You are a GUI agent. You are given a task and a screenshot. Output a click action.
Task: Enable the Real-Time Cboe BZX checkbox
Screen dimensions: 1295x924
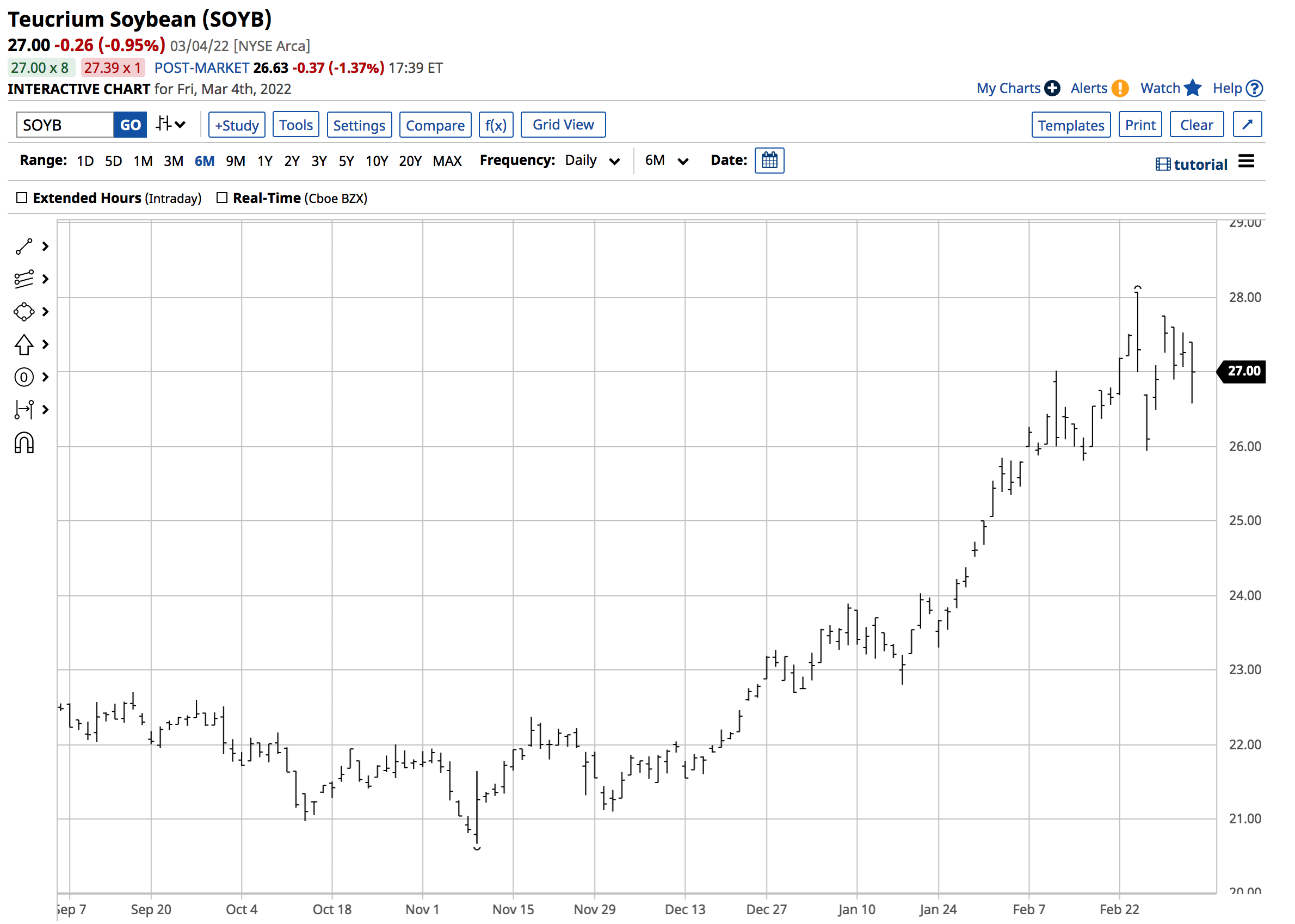coord(221,198)
